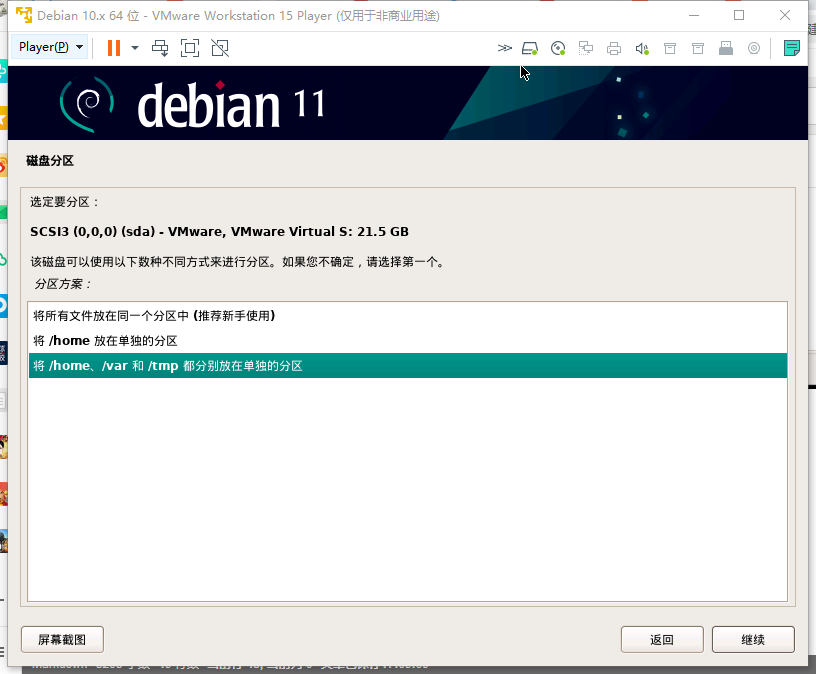Pause the virtual machine

(x=114, y=48)
